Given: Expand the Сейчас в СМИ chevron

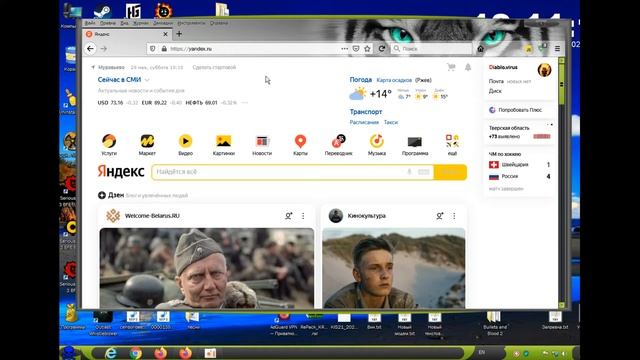Looking at the screenshot, I should (147, 80).
